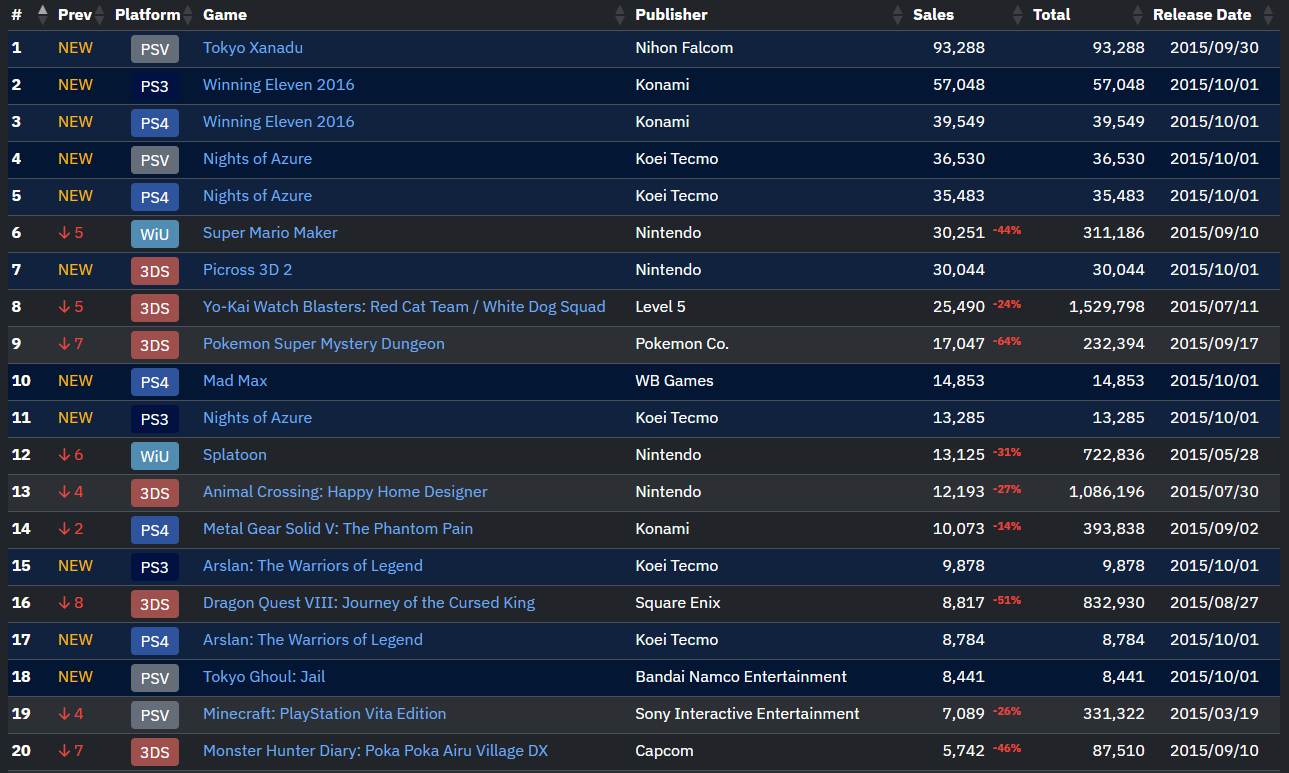This screenshot has width=1289, height=773.
Task: Select the 30,251 weekly sales value
Action: point(959,233)
